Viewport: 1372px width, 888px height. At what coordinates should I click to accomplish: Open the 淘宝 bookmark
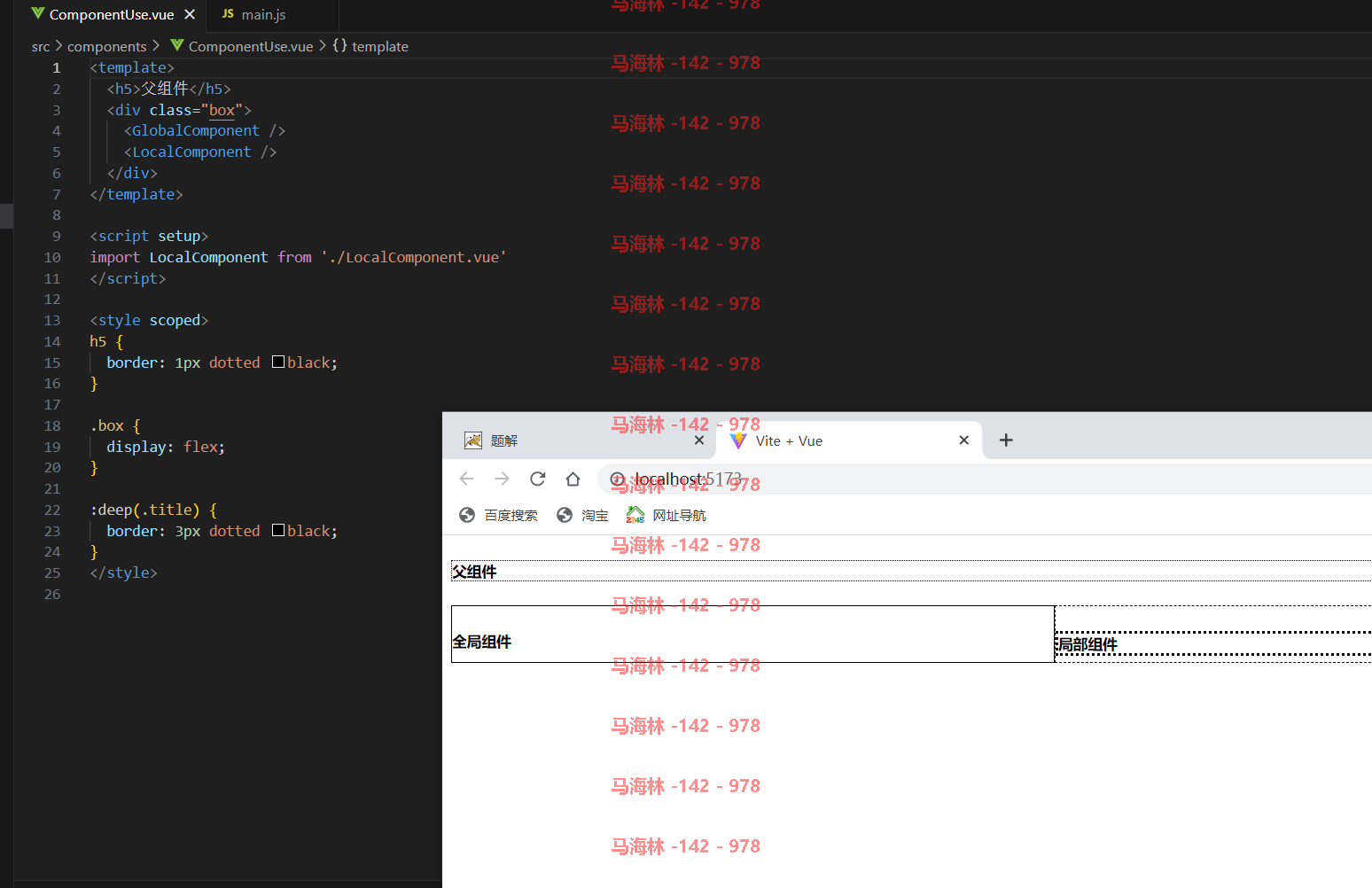tap(582, 516)
